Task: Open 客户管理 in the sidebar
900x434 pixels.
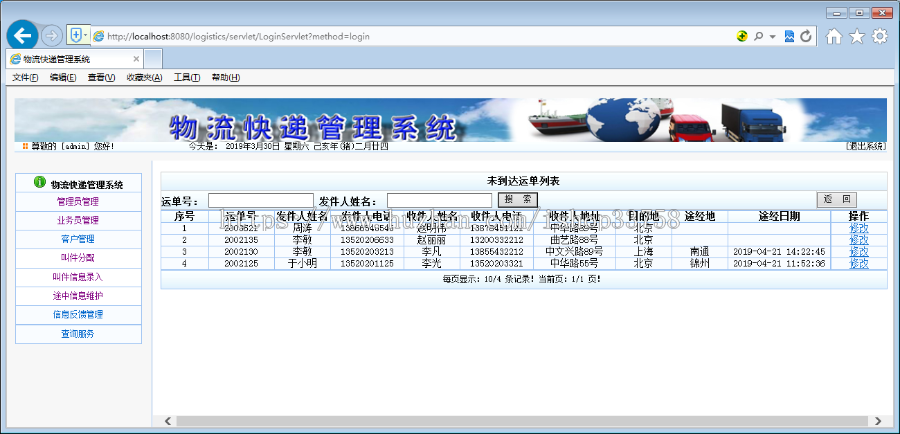Action: [x=78, y=239]
